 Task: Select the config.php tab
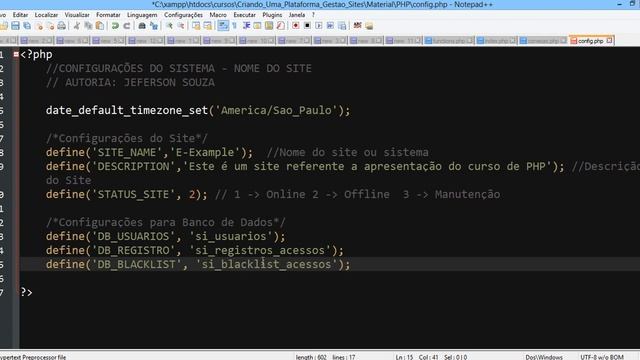(x=591, y=41)
